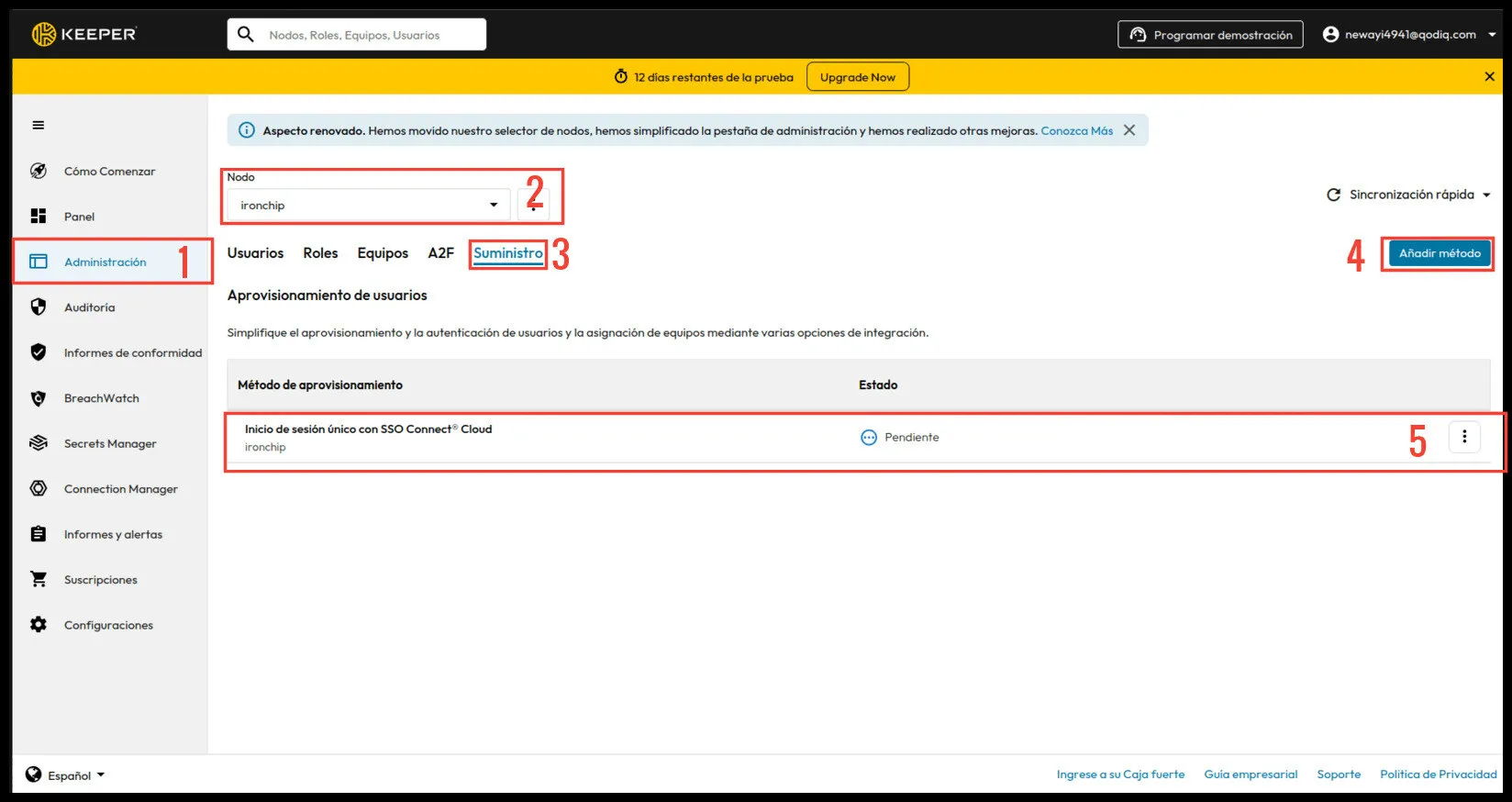Close the Aspecto renovado notice
1512x802 pixels.
(1129, 130)
